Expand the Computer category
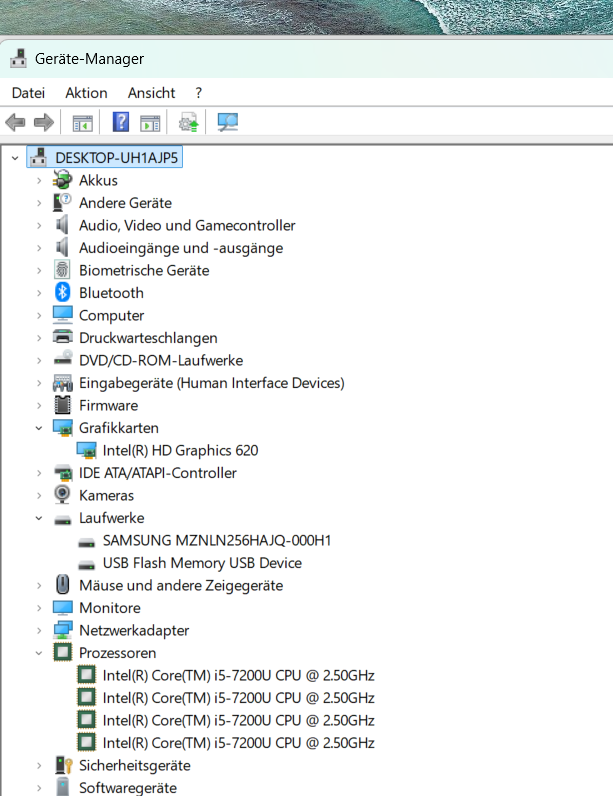Viewport: 613px width, 796px height. tap(39, 315)
